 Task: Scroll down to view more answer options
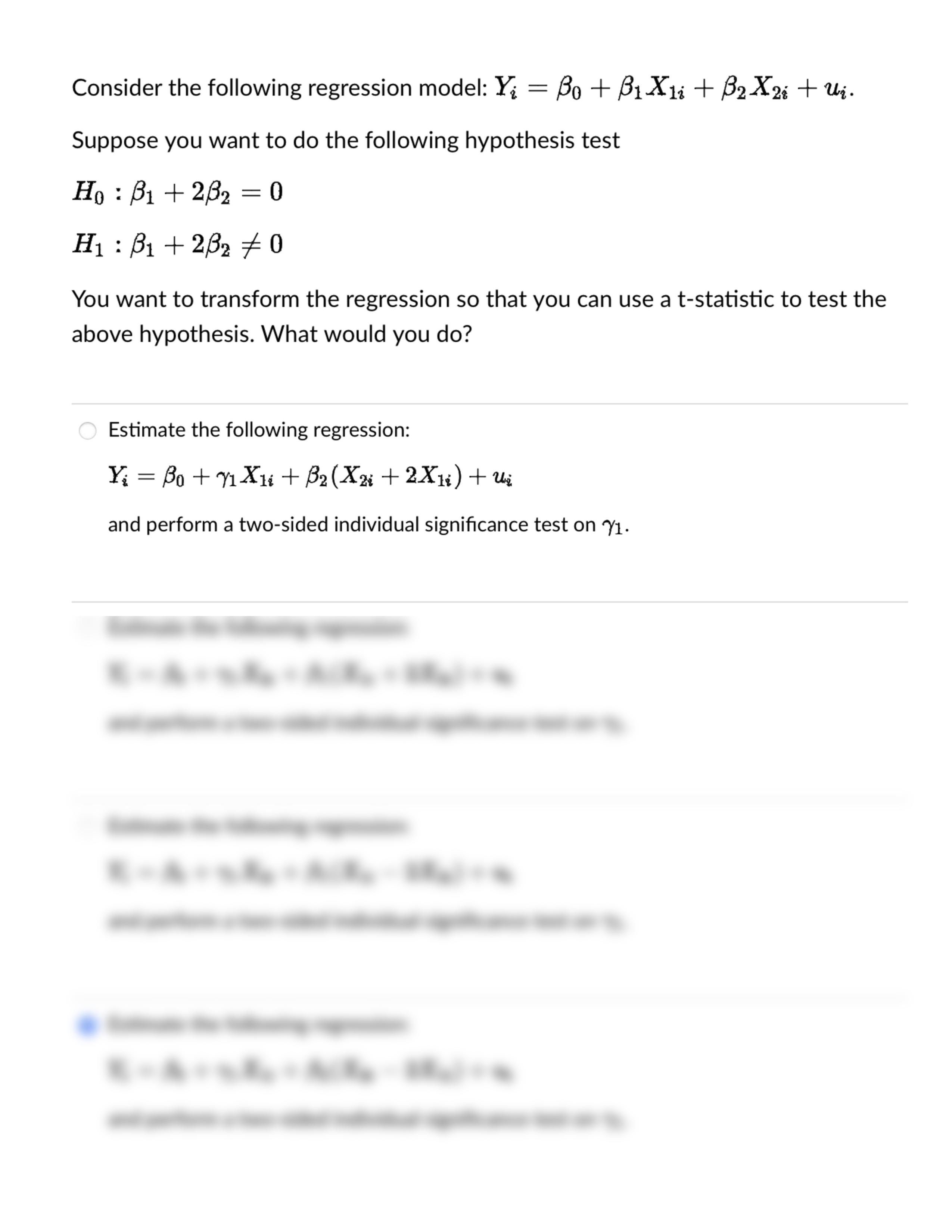coord(476,1200)
